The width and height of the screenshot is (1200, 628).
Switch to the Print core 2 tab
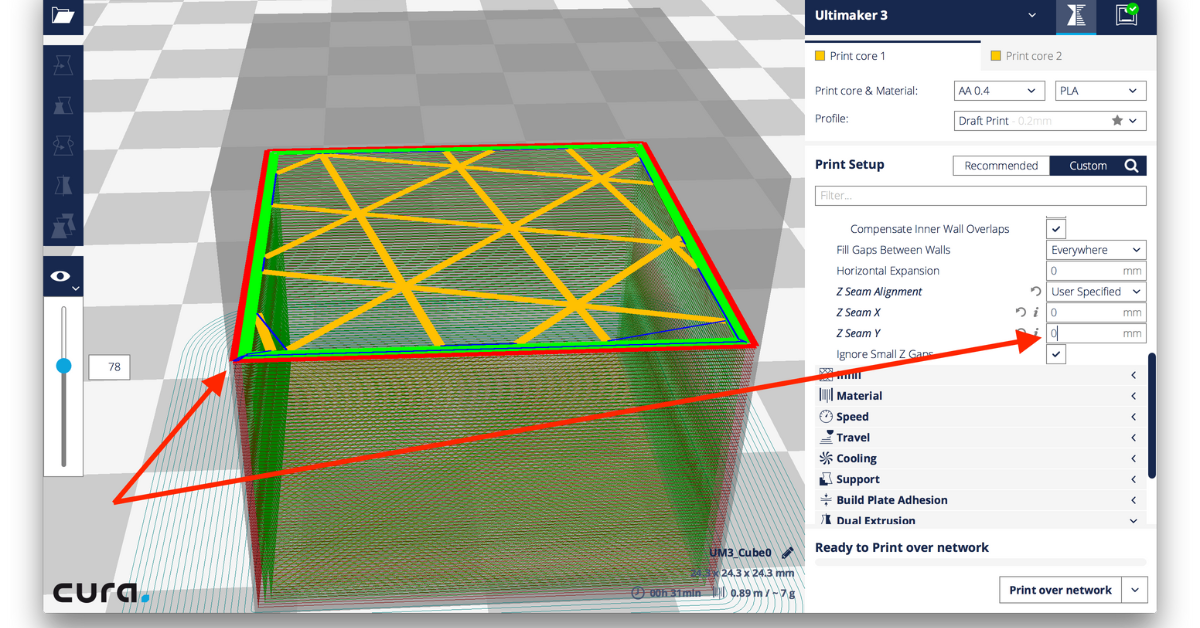tap(1034, 56)
